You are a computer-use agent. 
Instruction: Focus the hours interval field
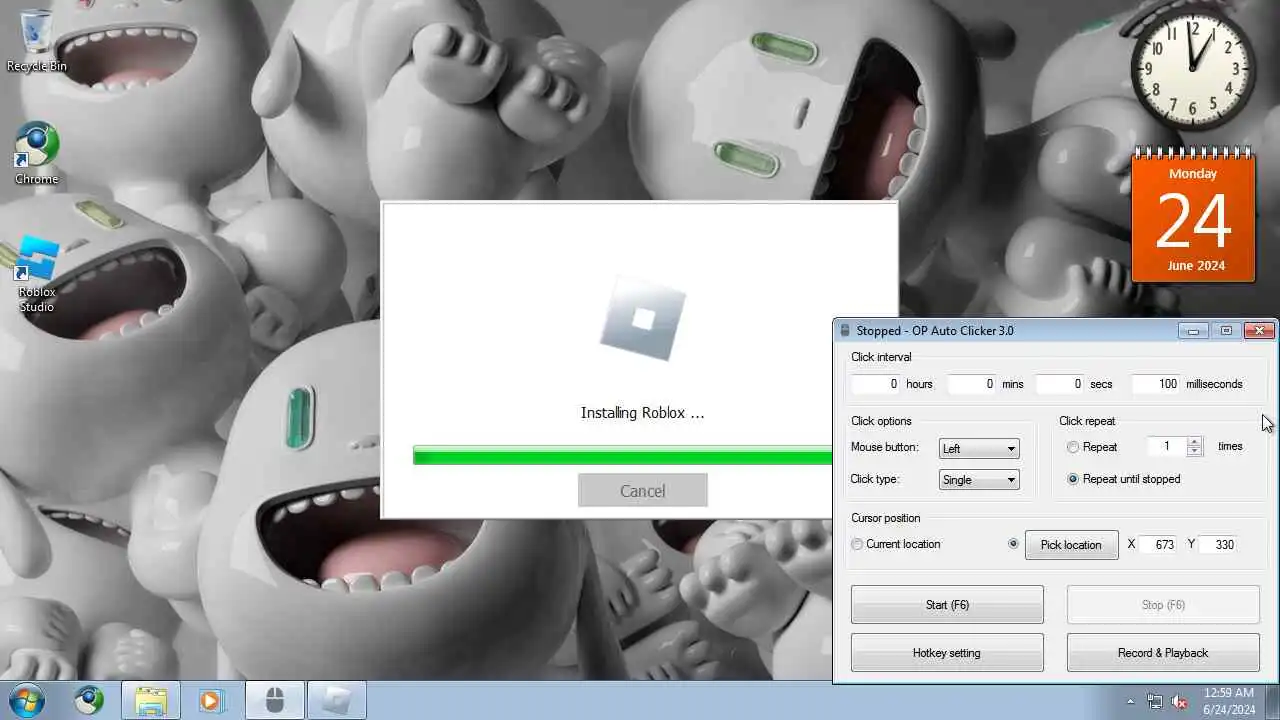pyautogui.click(x=875, y=384)
